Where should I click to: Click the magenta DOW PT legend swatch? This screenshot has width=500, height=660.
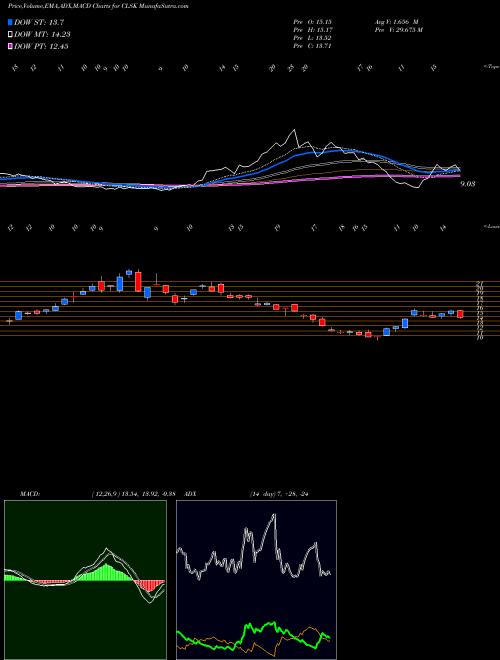coord(10,46)
